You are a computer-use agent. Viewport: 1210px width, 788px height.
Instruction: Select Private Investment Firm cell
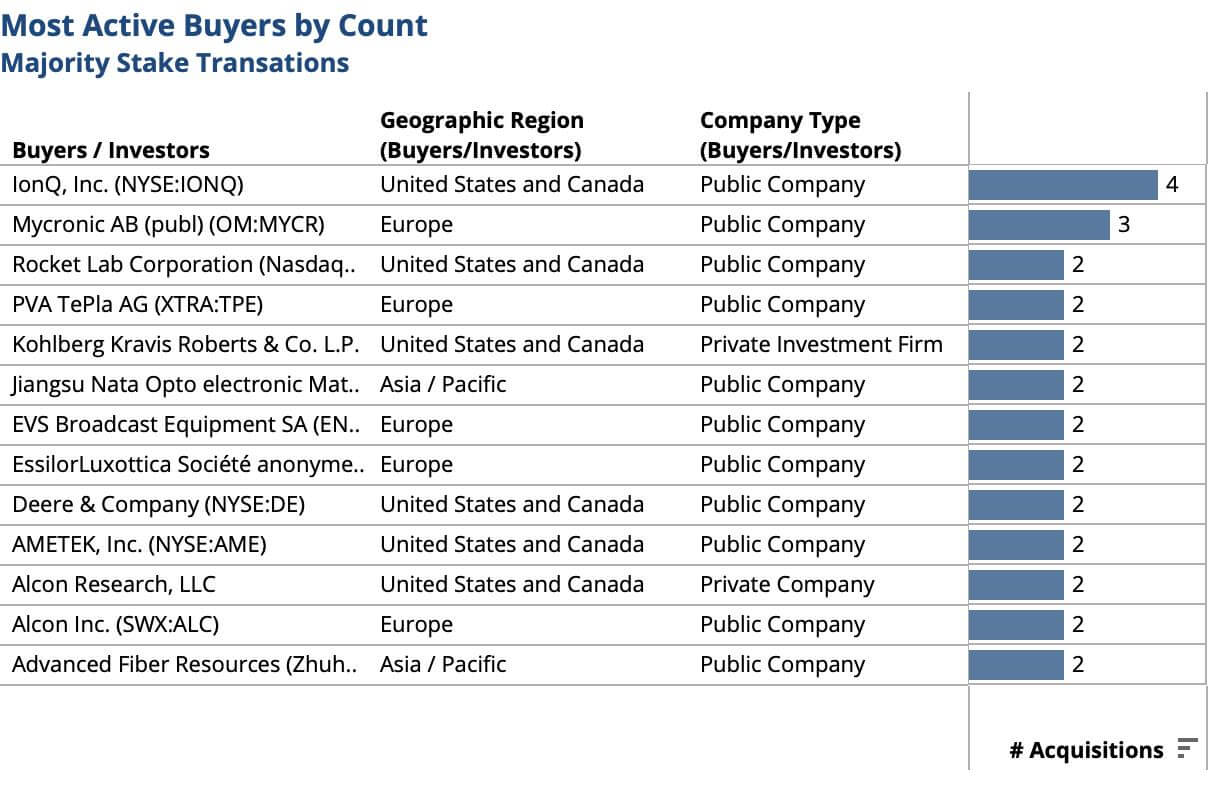point(821,345)
